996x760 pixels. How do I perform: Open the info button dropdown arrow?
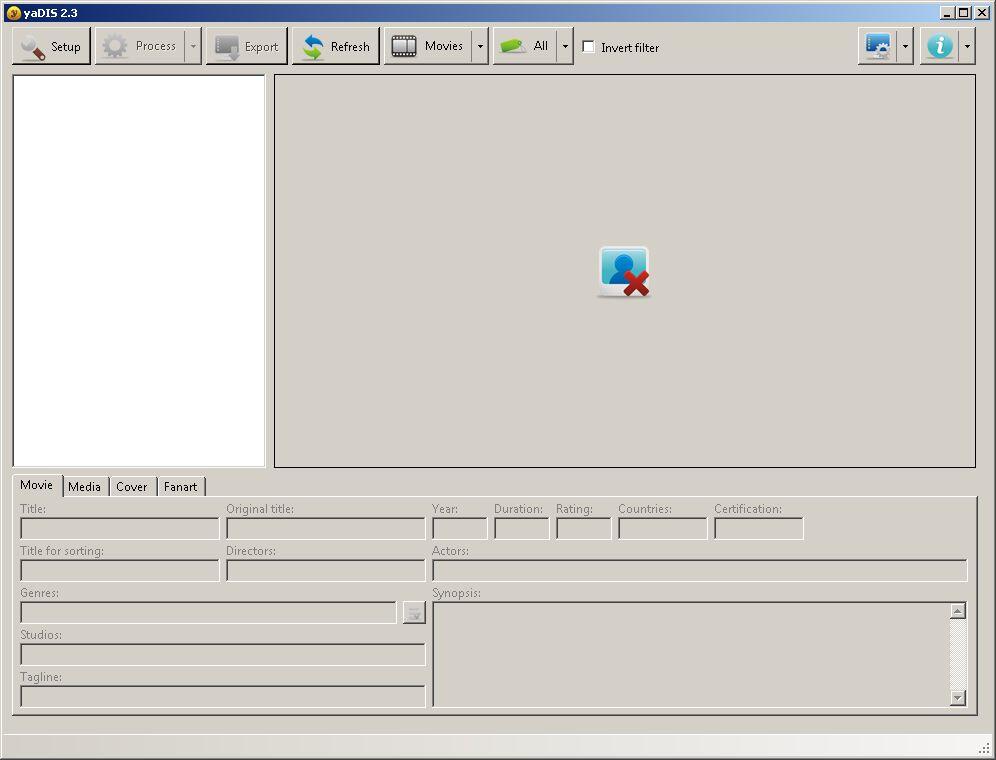coord(967,45)
